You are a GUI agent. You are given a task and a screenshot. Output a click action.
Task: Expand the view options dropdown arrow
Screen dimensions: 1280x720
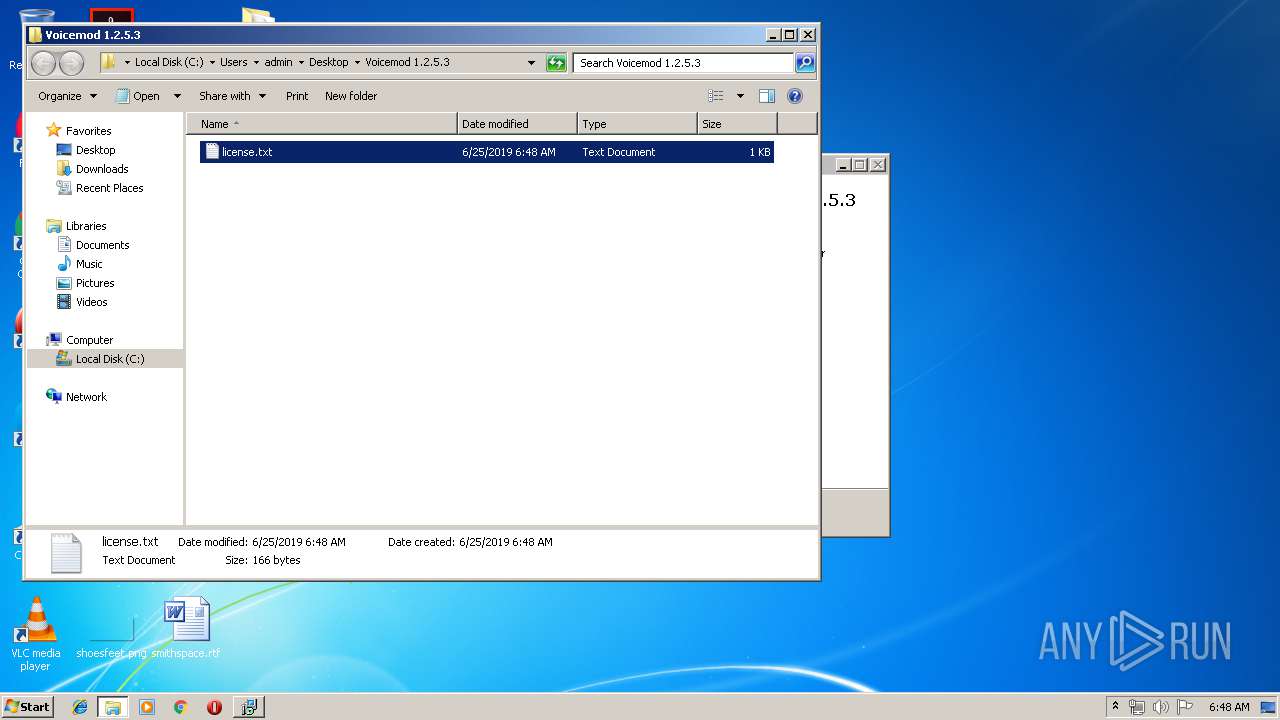tap(740, 96)
